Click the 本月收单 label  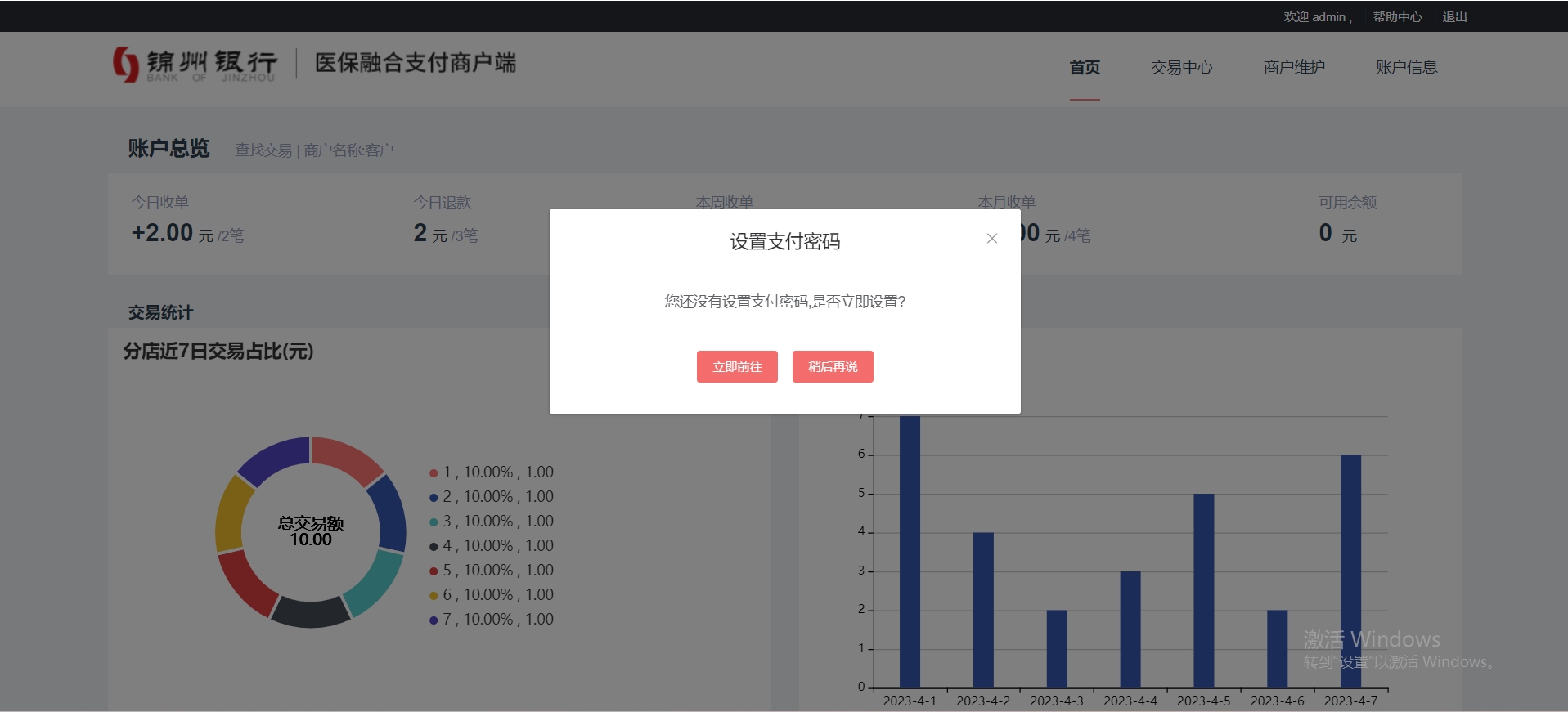tap(1007, 202)
